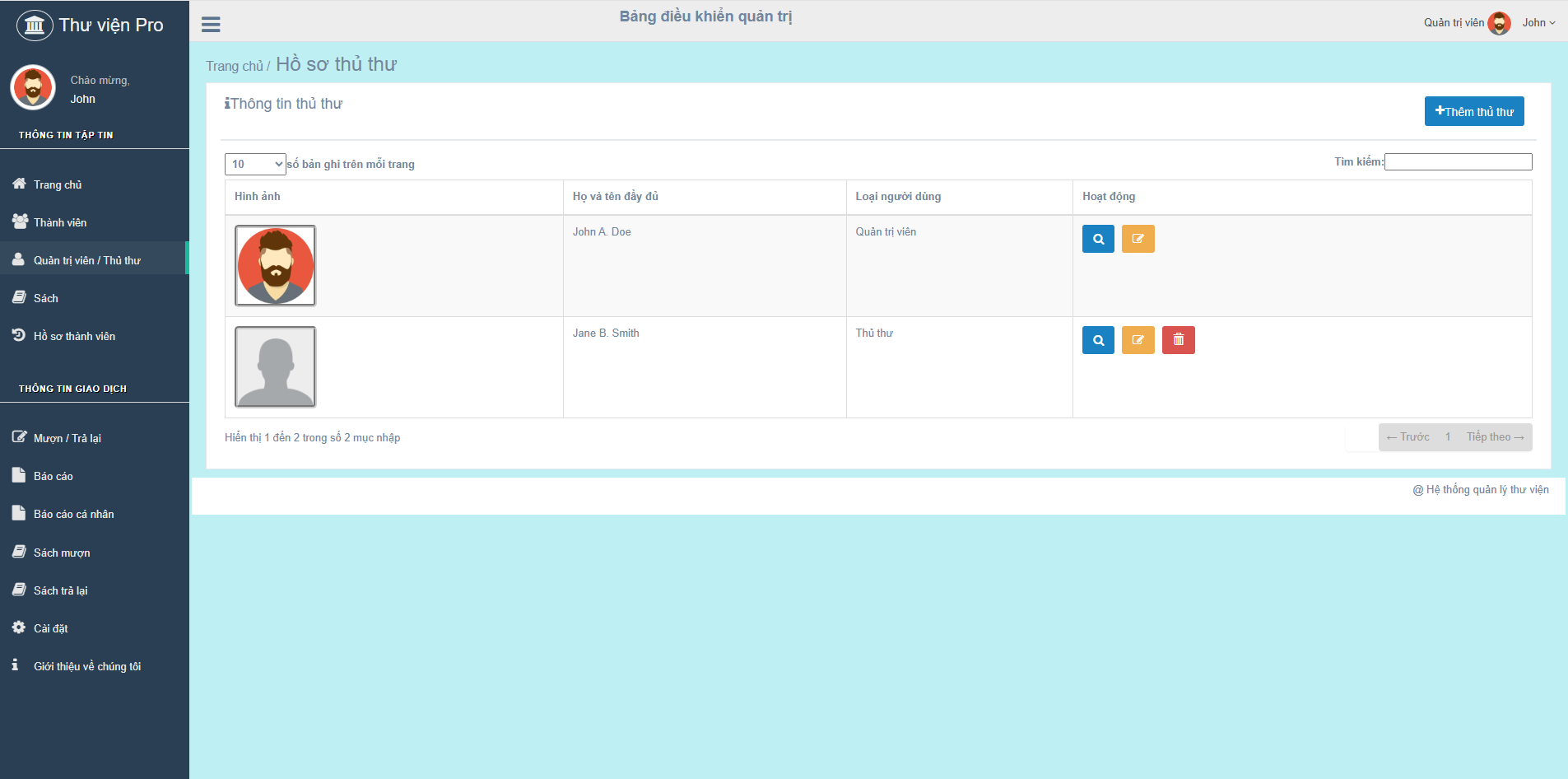Open Mượn / Trả lại sidebar item
1568x779 pixels.
coord(67,438)
